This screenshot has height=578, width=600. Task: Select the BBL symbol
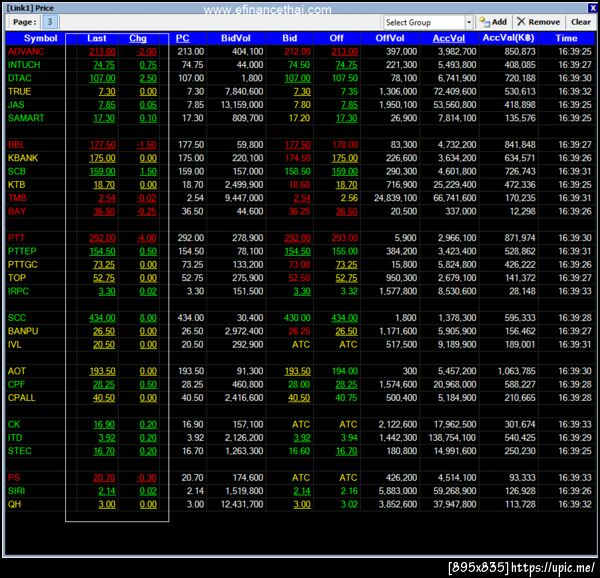[16, 145]
